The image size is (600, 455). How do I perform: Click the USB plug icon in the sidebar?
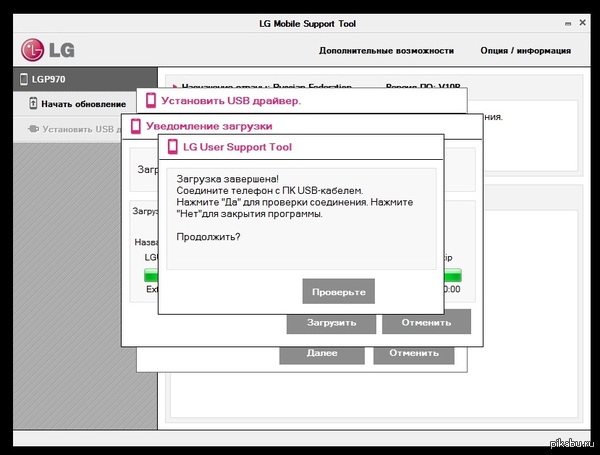click(32, 129)
